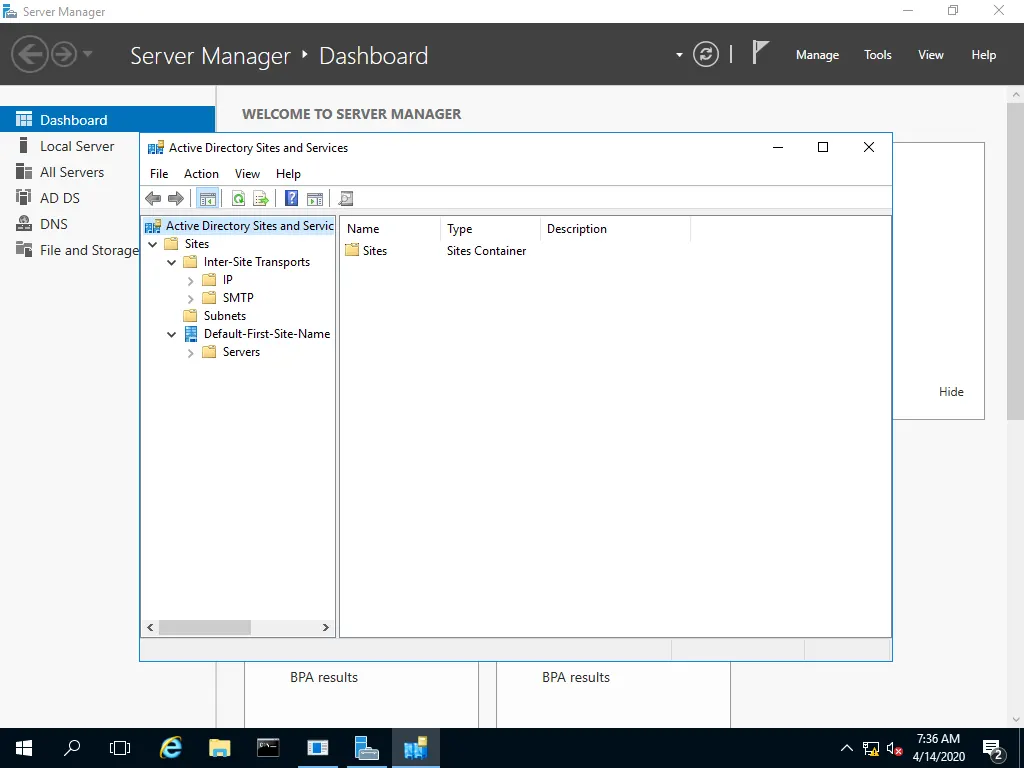Image resolution: width=1024 pixels, height=768 pixels.
Task: Select Dashboard in Server Manager sidebar
Action: pos(107,120)
